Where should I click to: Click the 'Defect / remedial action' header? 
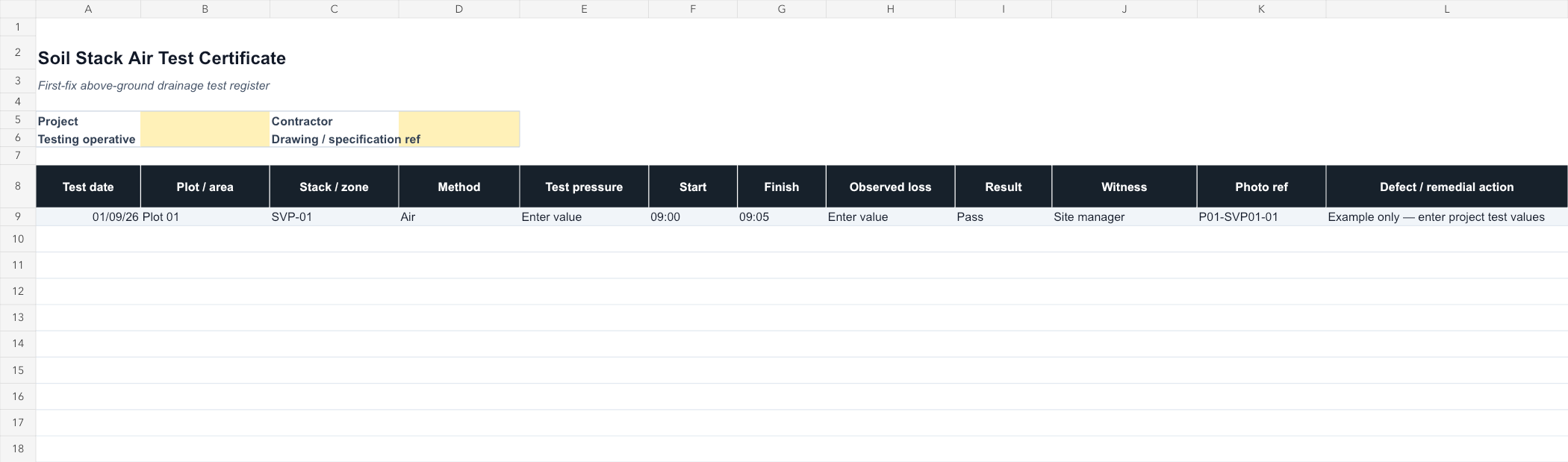[1447, 187]
